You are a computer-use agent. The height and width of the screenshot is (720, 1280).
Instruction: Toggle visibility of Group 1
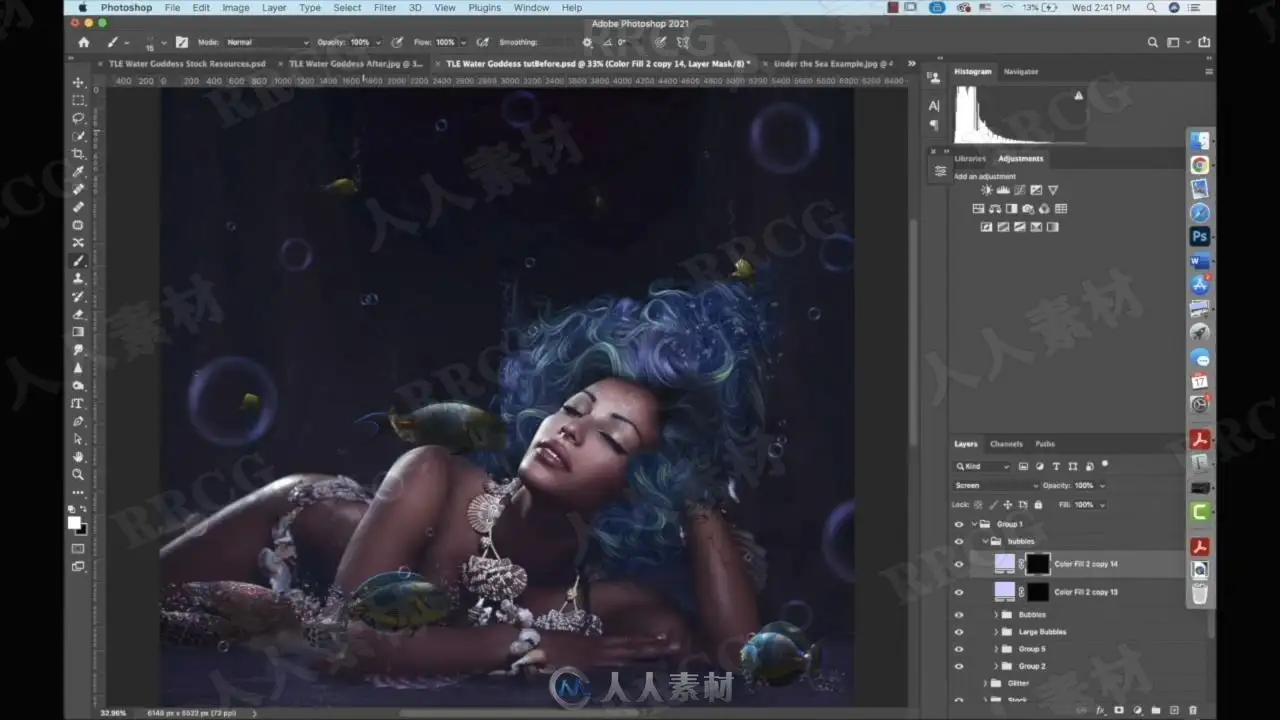click(x=959, y=524)
